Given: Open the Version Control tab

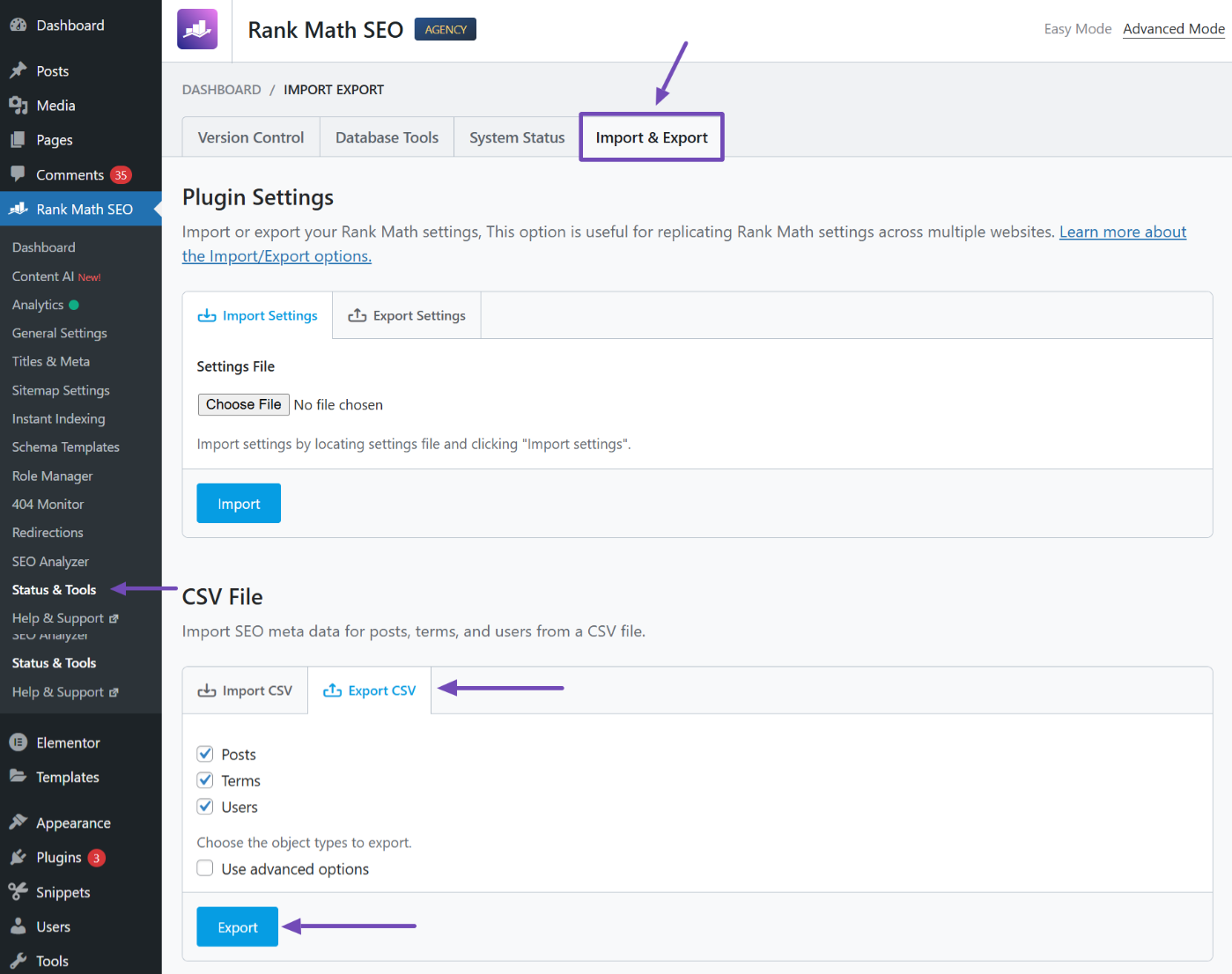Looking at the screenshot, I should (251, 137).
